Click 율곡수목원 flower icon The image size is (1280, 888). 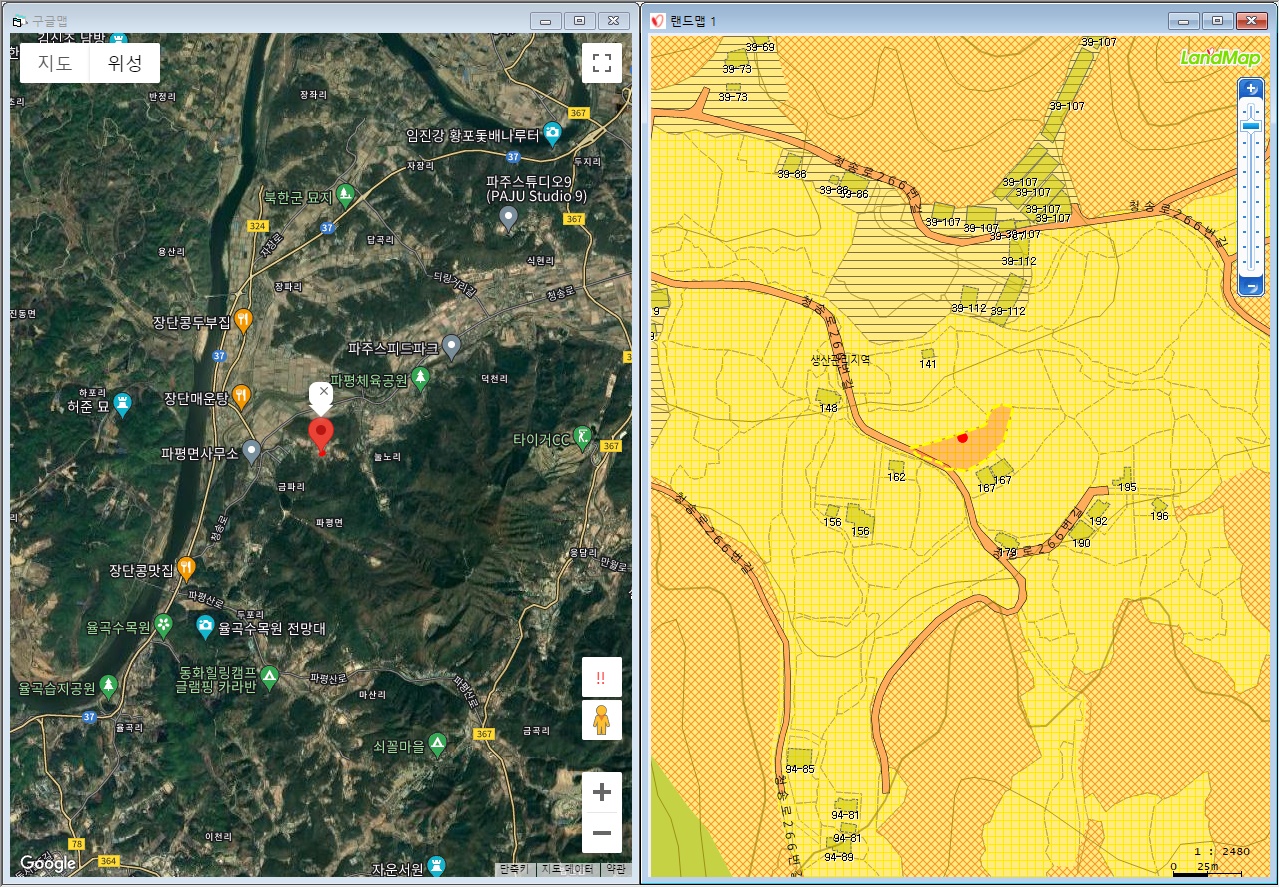163,626
